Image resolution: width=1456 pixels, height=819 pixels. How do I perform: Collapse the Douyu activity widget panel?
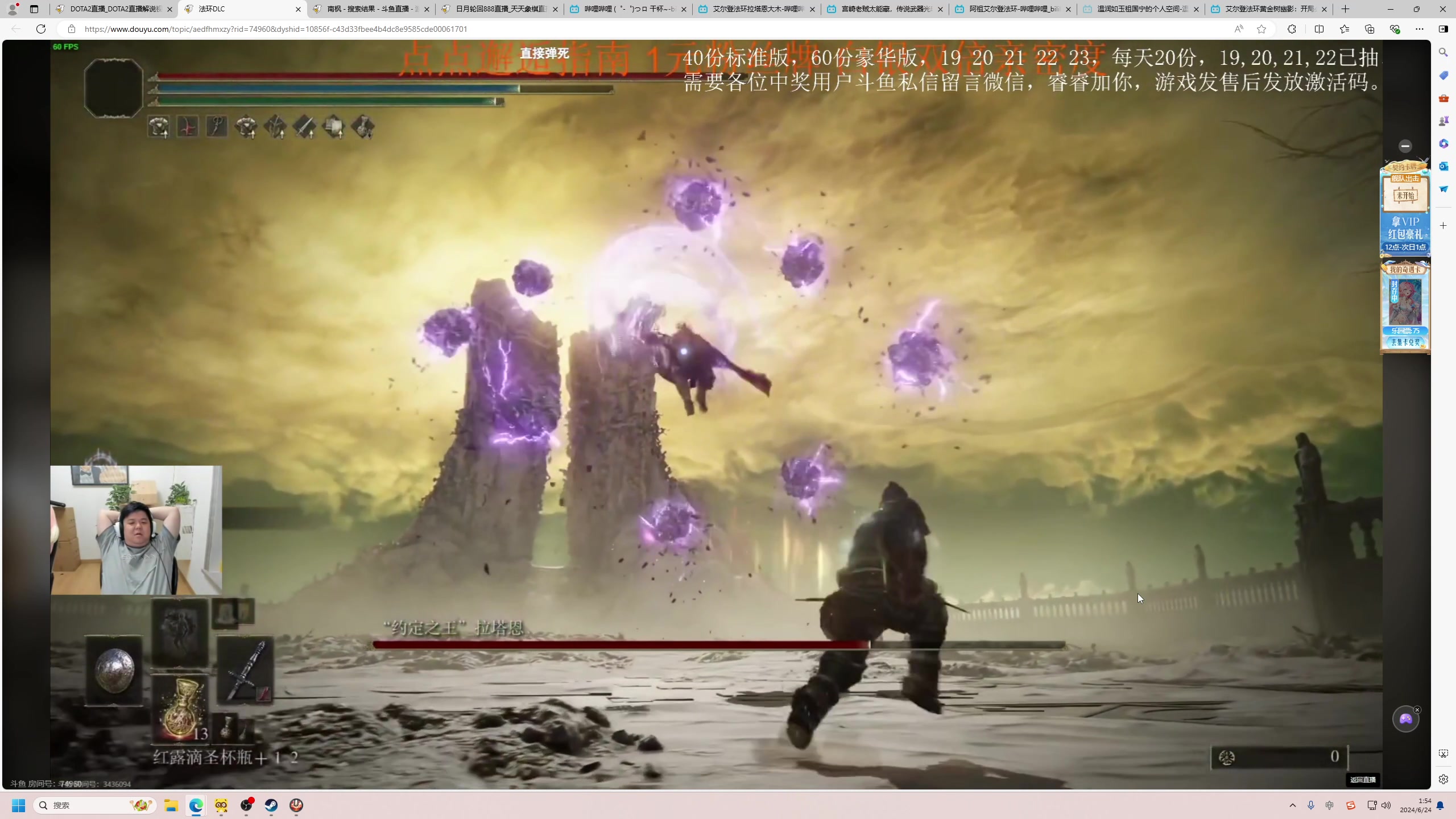[x=1405, y=146]
